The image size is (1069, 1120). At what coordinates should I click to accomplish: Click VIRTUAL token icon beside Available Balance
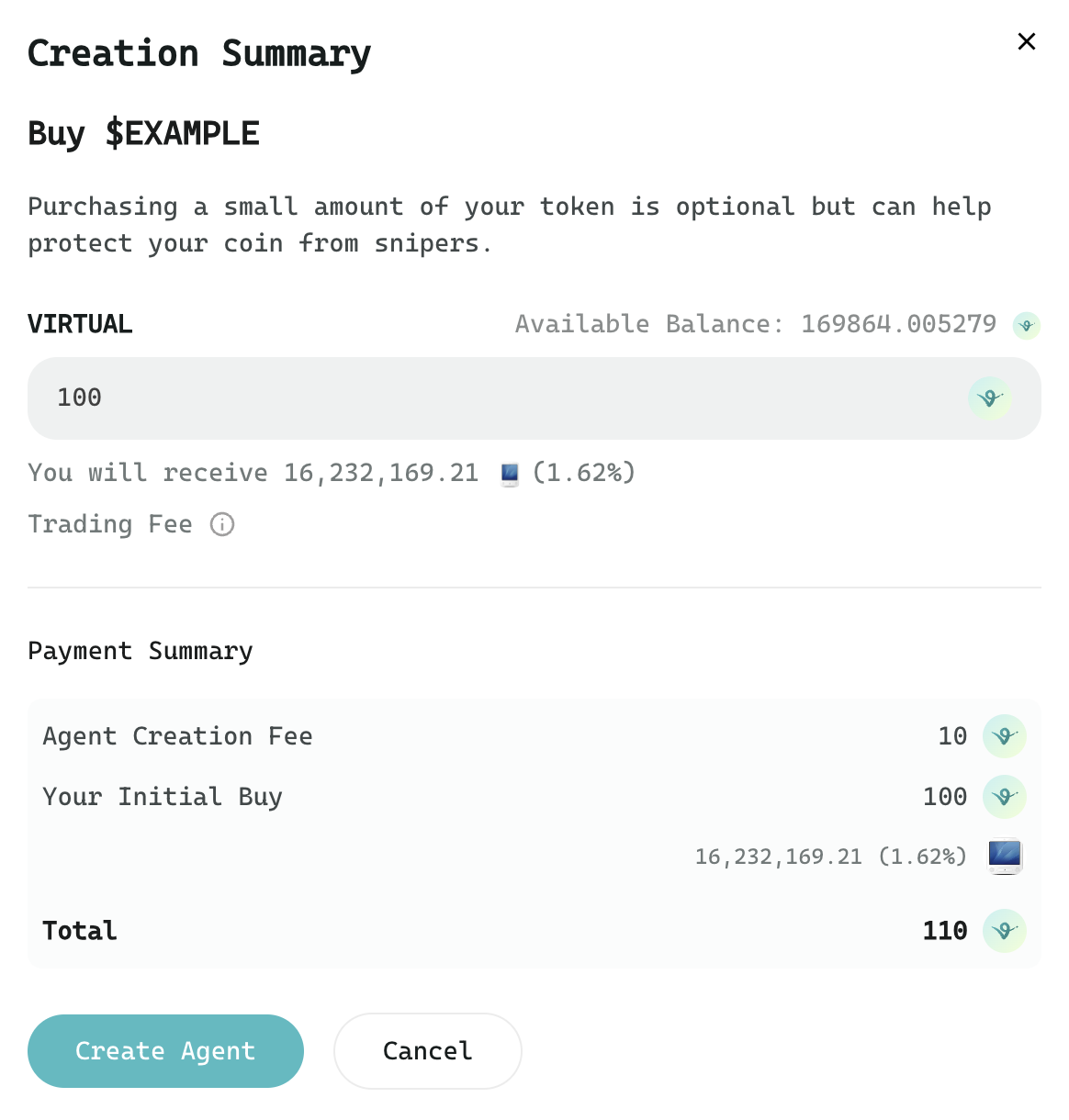click(x=1027, y=325)
